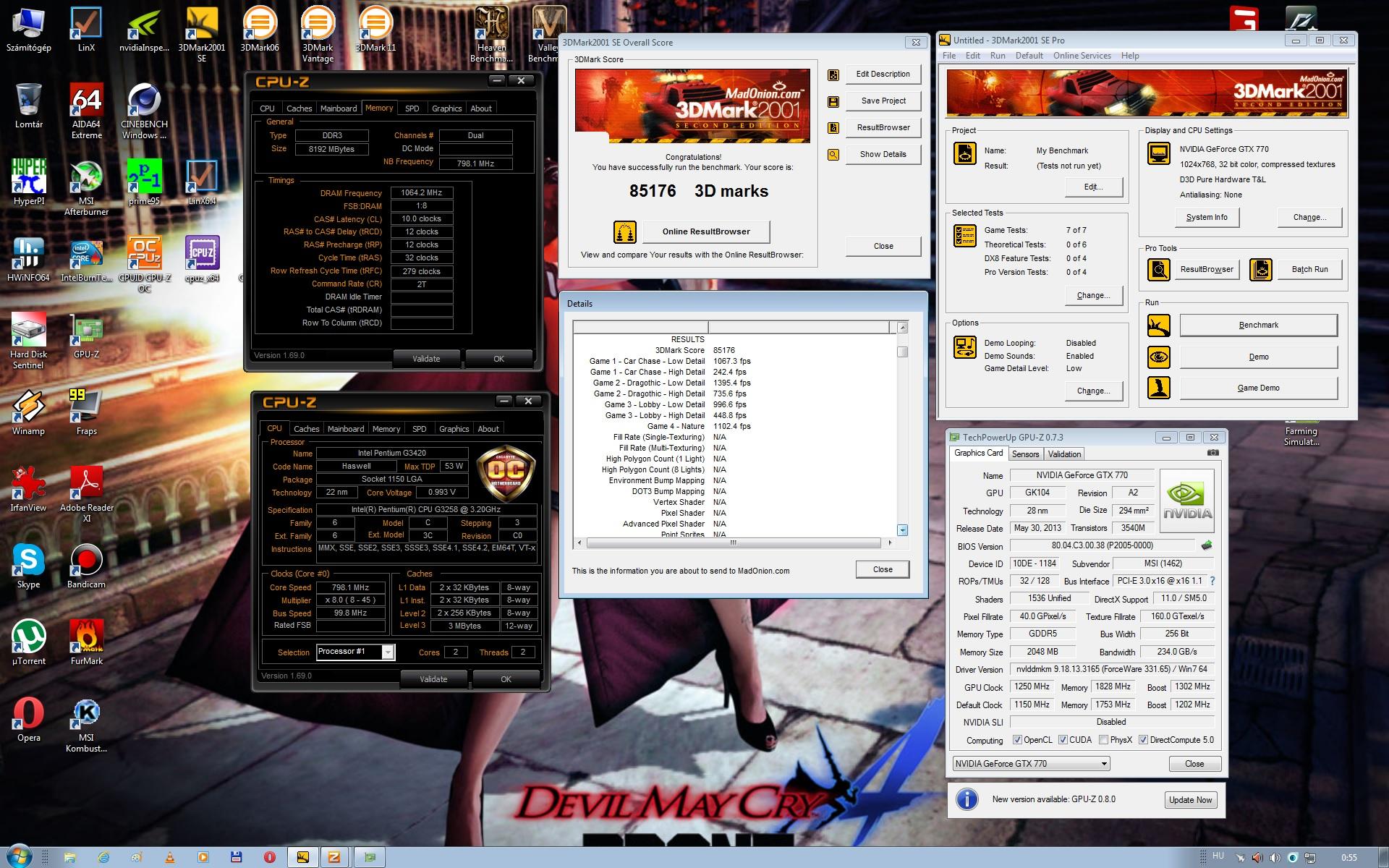Open the Opera icon in the taskbar
Screen dimensions: 1389x868
pyautogui.click(x=270, y=857)
